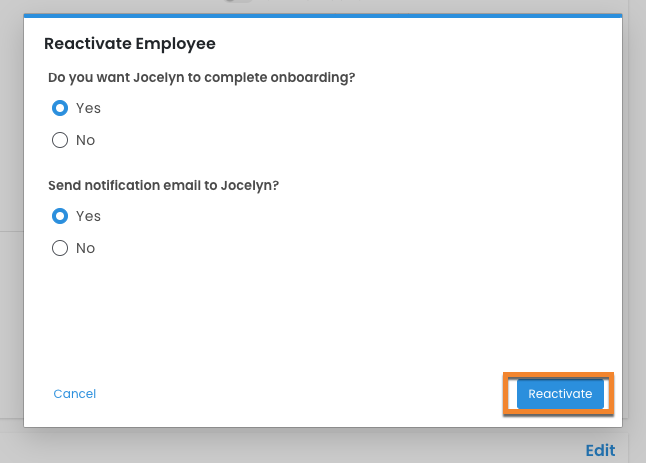
Task: Click the No label text under onboarding question
Action: pyautogui.click(x=86, y=140)
